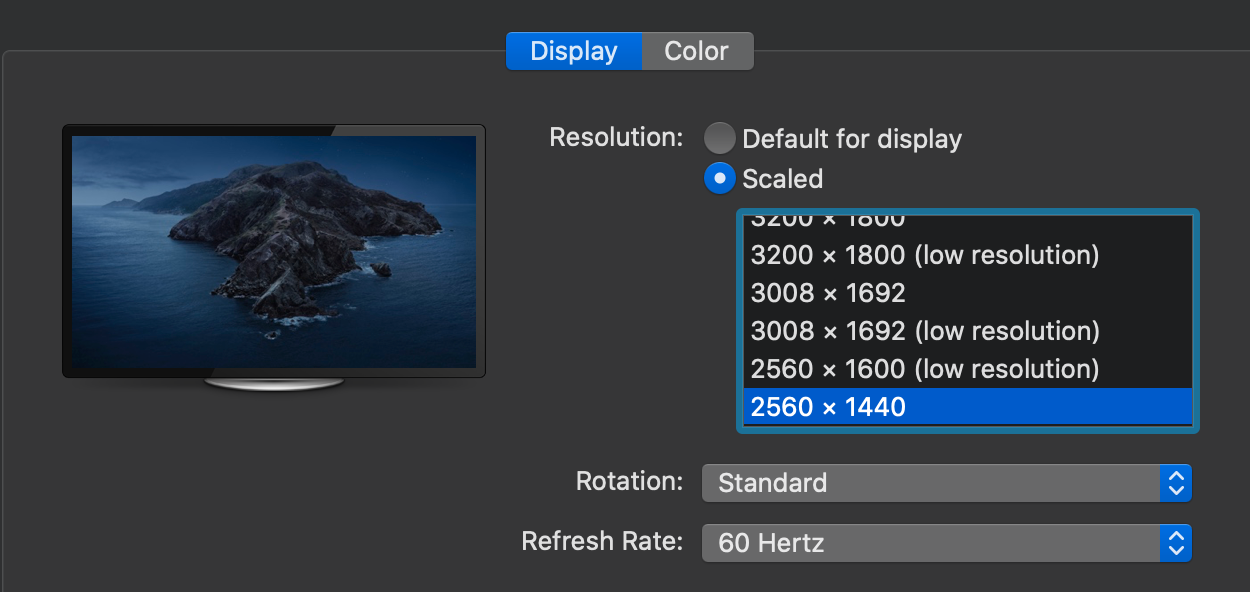
Task: Enable the Scaled radio button
Action: [720, 178]
